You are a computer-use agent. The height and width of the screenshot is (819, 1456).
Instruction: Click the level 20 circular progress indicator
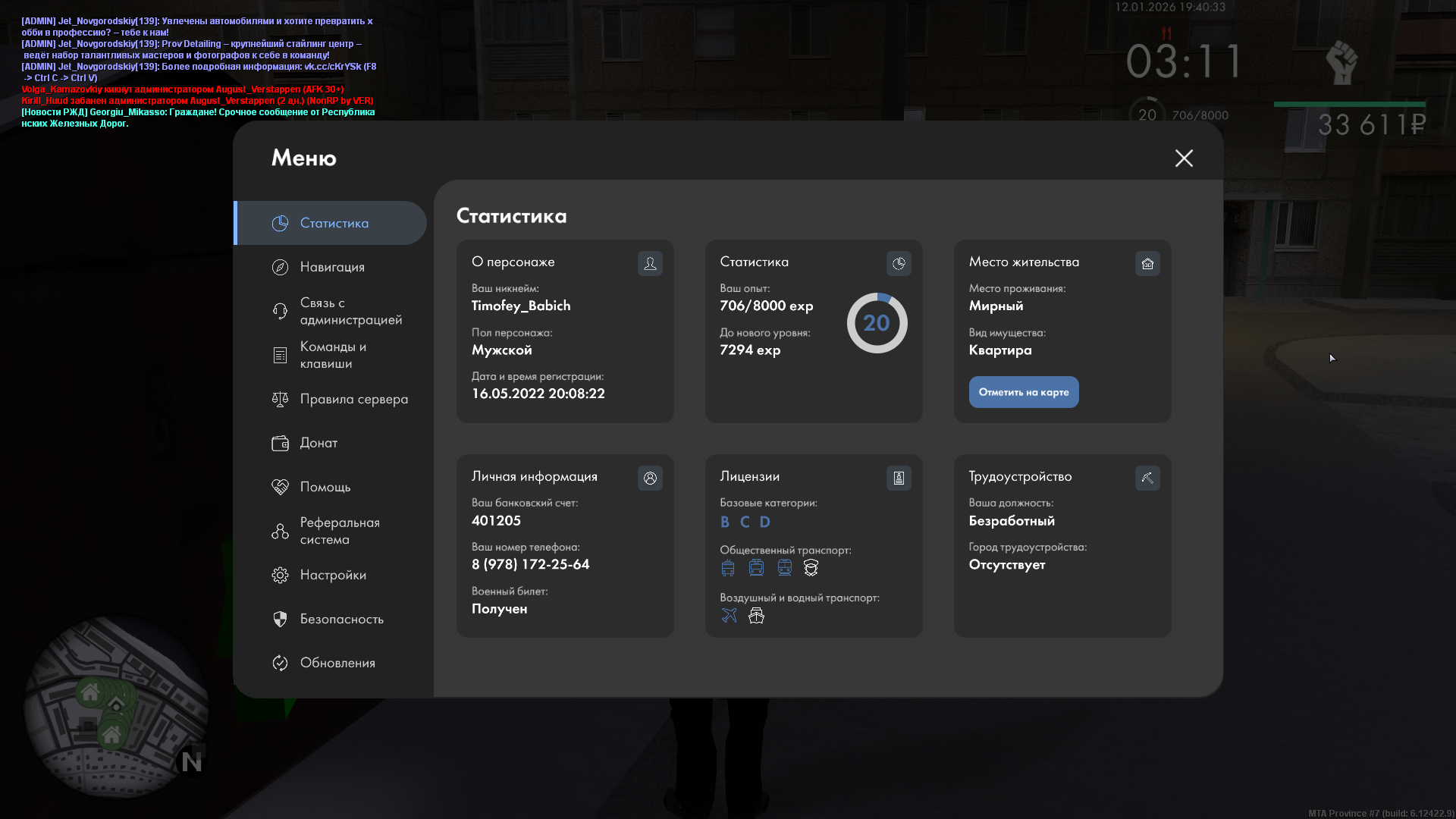[877, 323]
